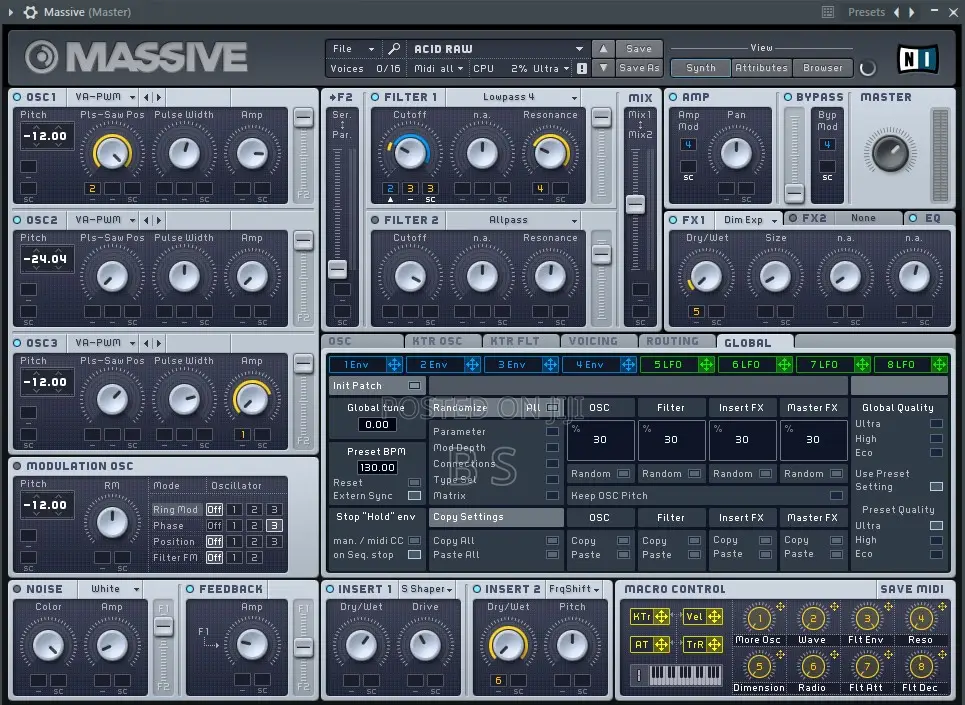Click the mini keyboard icon in Macro Control
Image resolution: width=965 pixels, height=705 pixels.
pyautogui.click(x=678, y=675)
